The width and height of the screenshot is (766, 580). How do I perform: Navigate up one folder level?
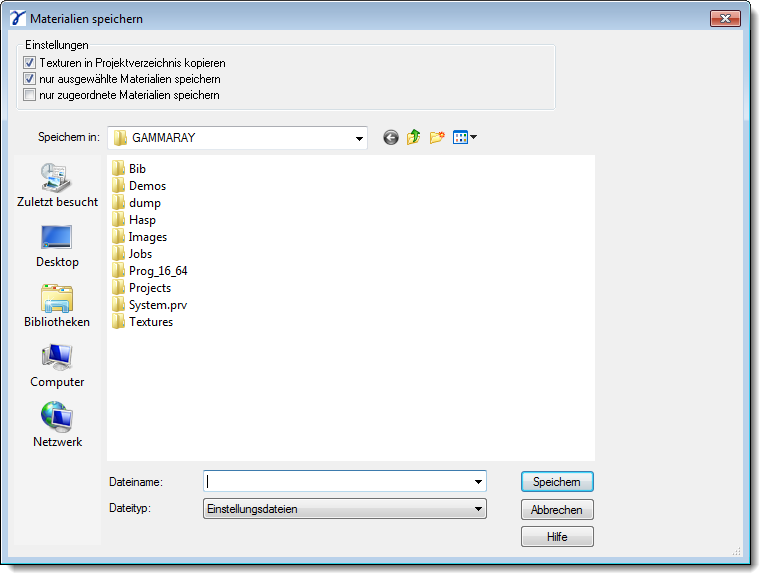(x=414, y=137)
